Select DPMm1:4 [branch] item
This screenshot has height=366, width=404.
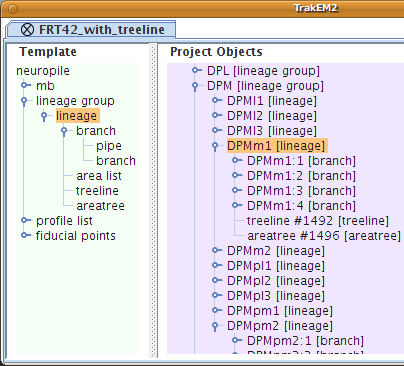pos(301,206)
